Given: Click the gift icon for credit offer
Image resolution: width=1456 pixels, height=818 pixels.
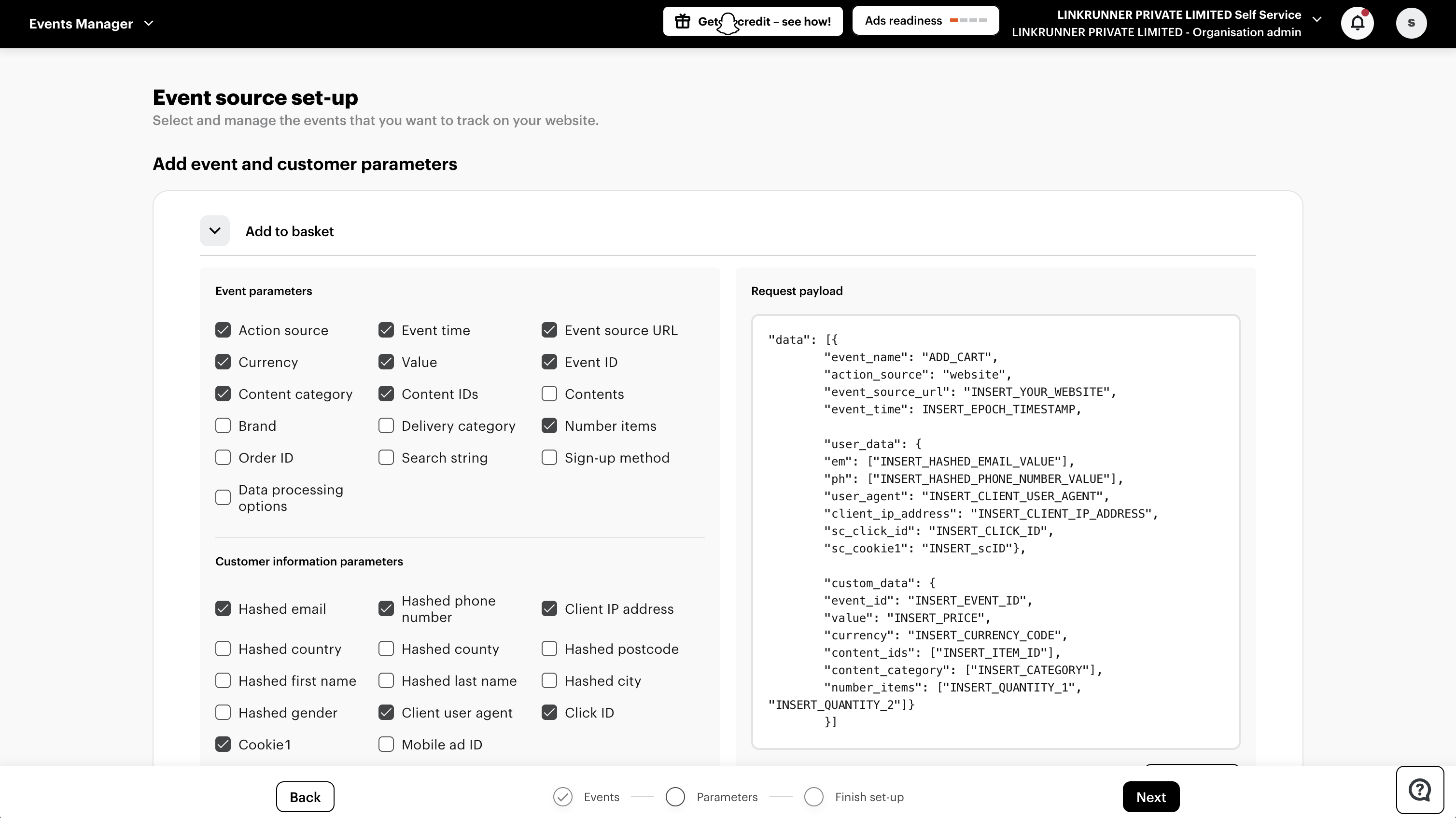Looking at the screenshot, I should click(x=683, y=21).
